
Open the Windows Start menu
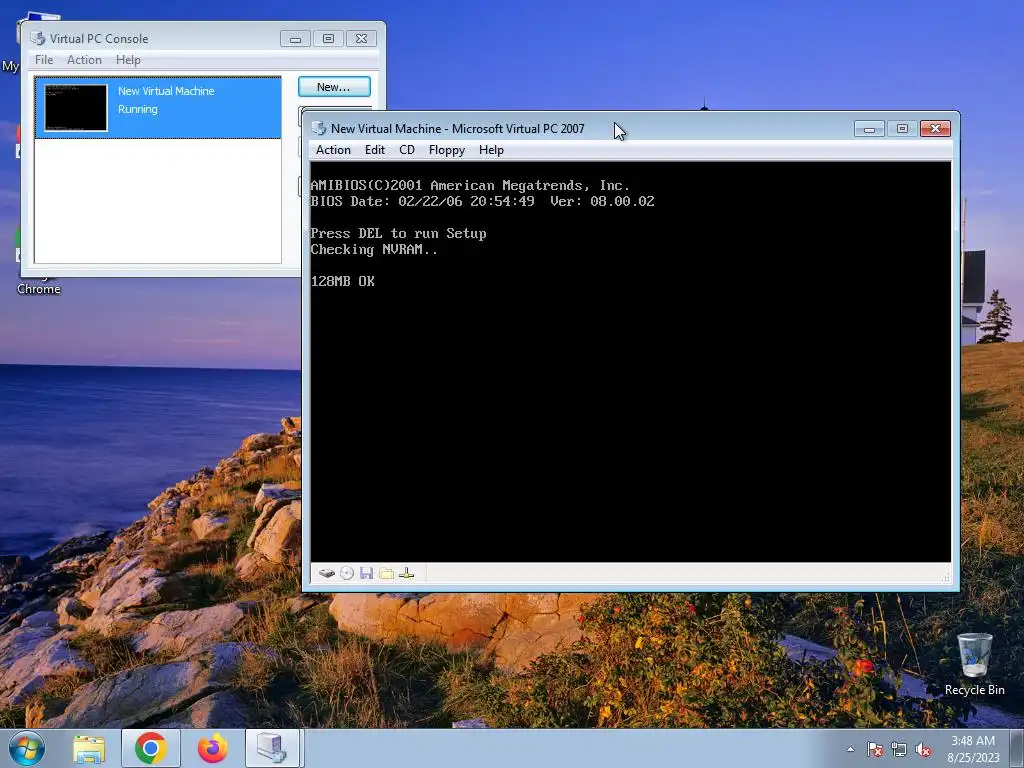pyautogui.click(x=26, y=748)
